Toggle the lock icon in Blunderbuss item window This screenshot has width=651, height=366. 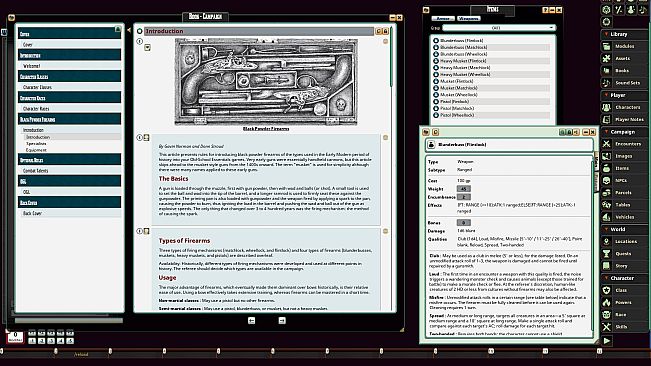569,132
